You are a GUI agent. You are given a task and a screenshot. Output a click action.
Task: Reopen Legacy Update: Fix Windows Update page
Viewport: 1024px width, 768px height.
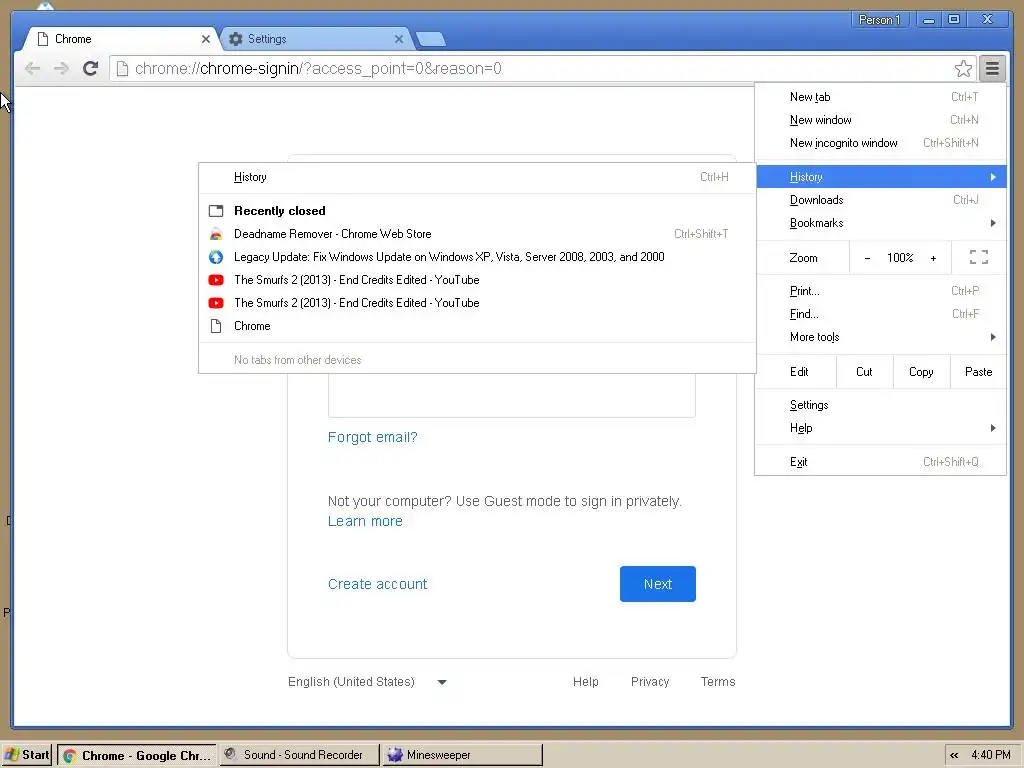tap(477, 257)
